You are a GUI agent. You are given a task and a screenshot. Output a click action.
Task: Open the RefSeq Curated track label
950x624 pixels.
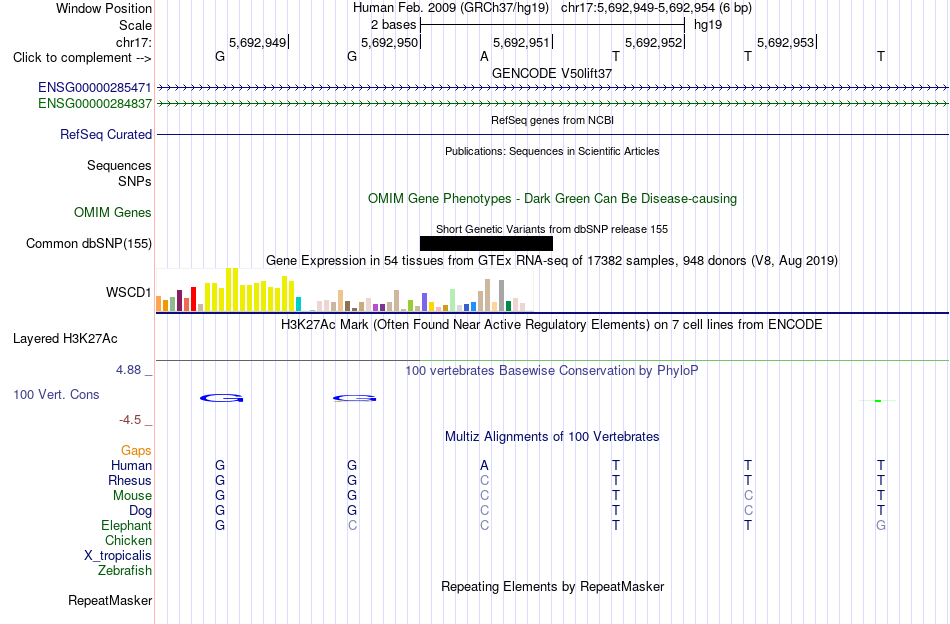106,134
